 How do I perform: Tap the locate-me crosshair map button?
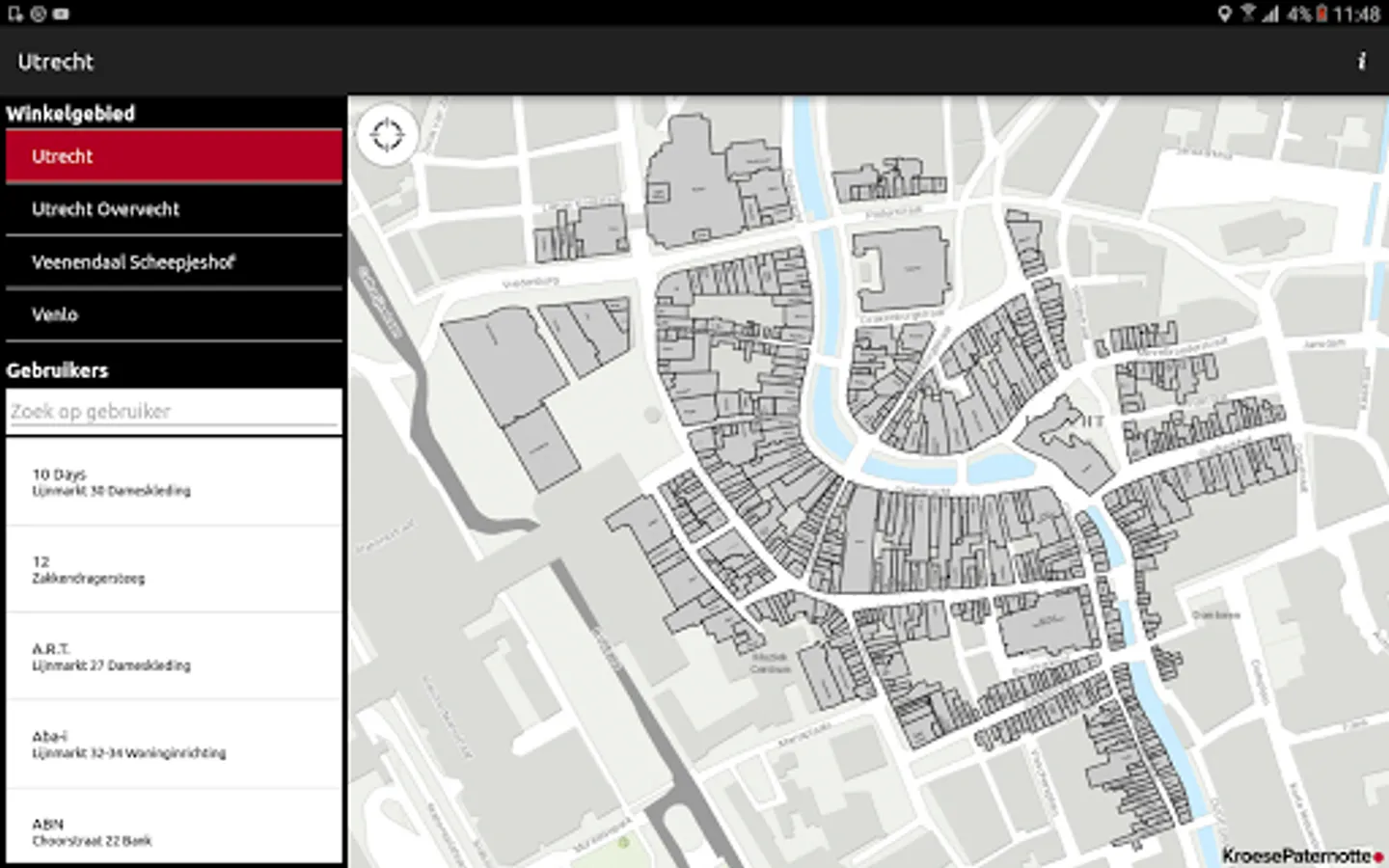[x=388, y=136]
